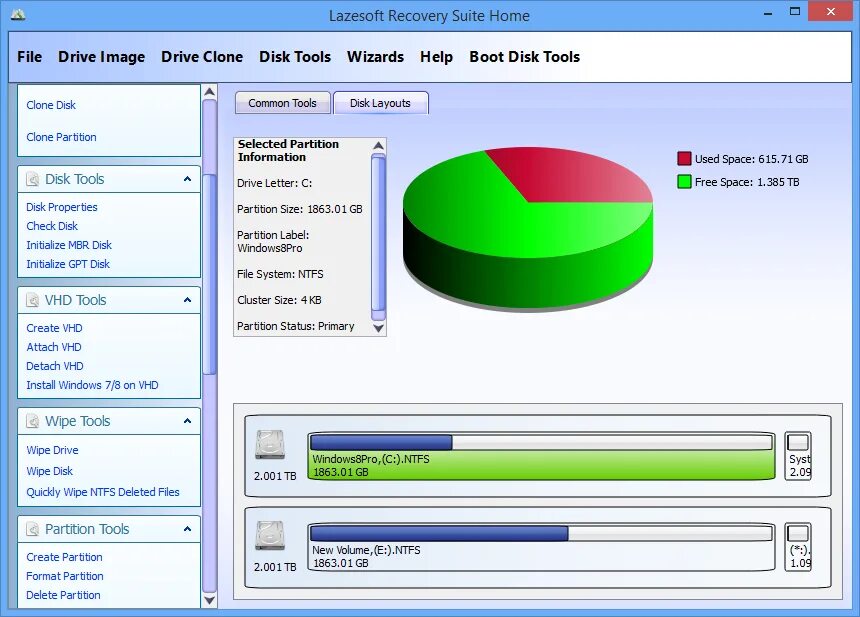
Task: Click the Lazesoft app icon in title bar
Action: click(x=18, y=14)
